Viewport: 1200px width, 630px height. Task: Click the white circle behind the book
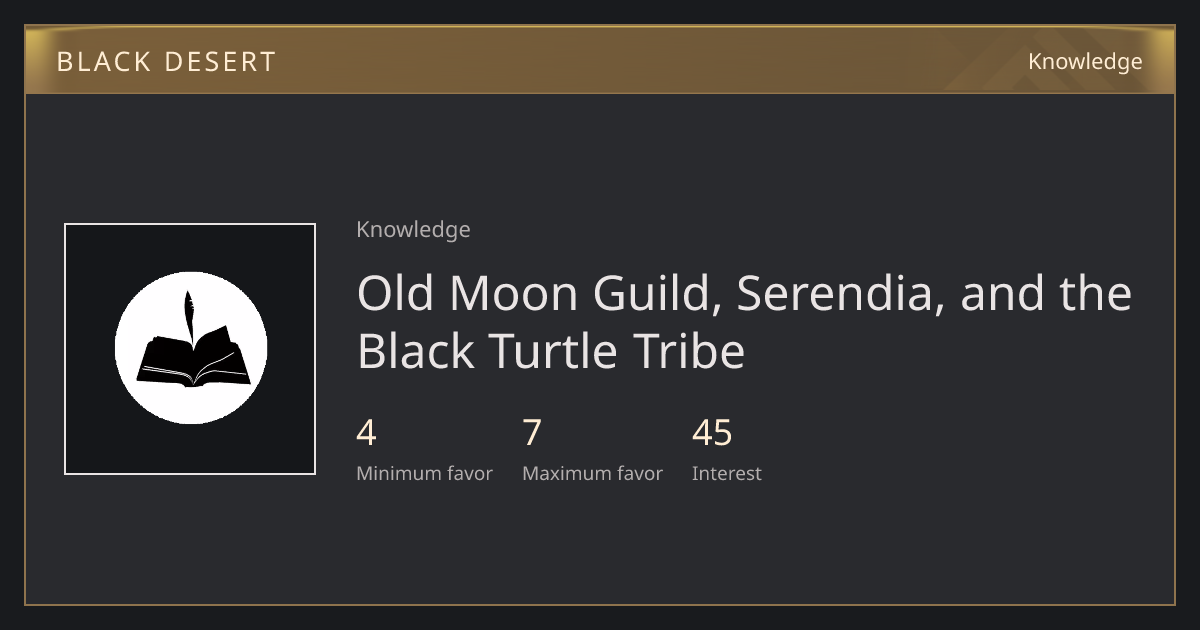point(191,347)
